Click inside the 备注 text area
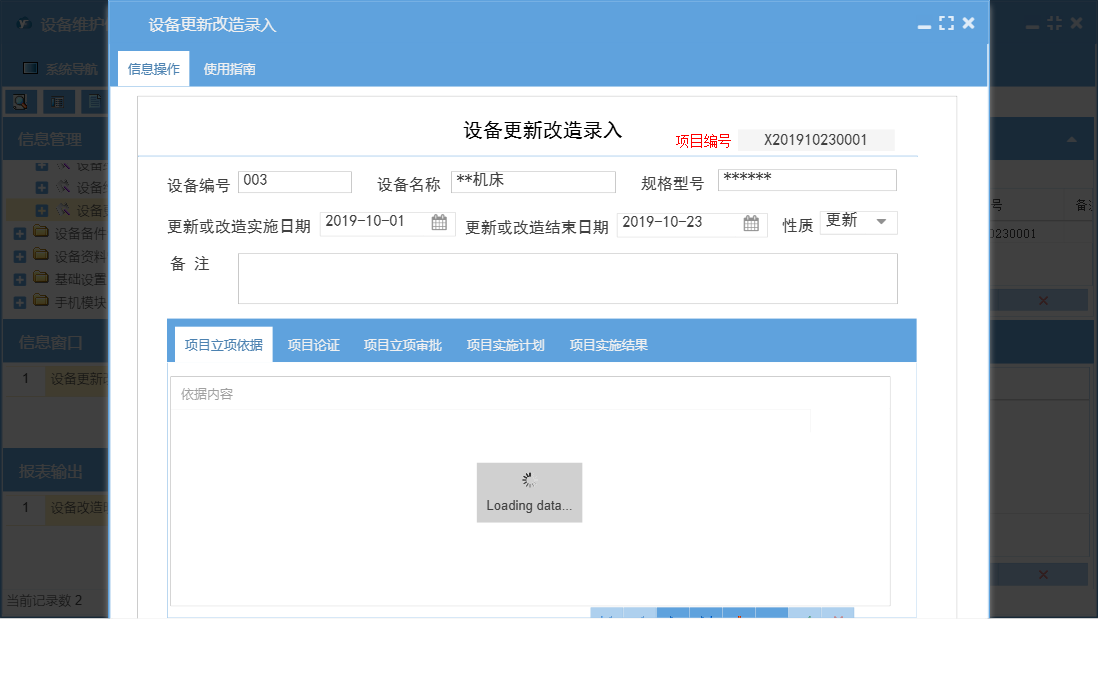The height and width of the screenshot is (681, 1098). pyautogui.click(x=567, y=277)
